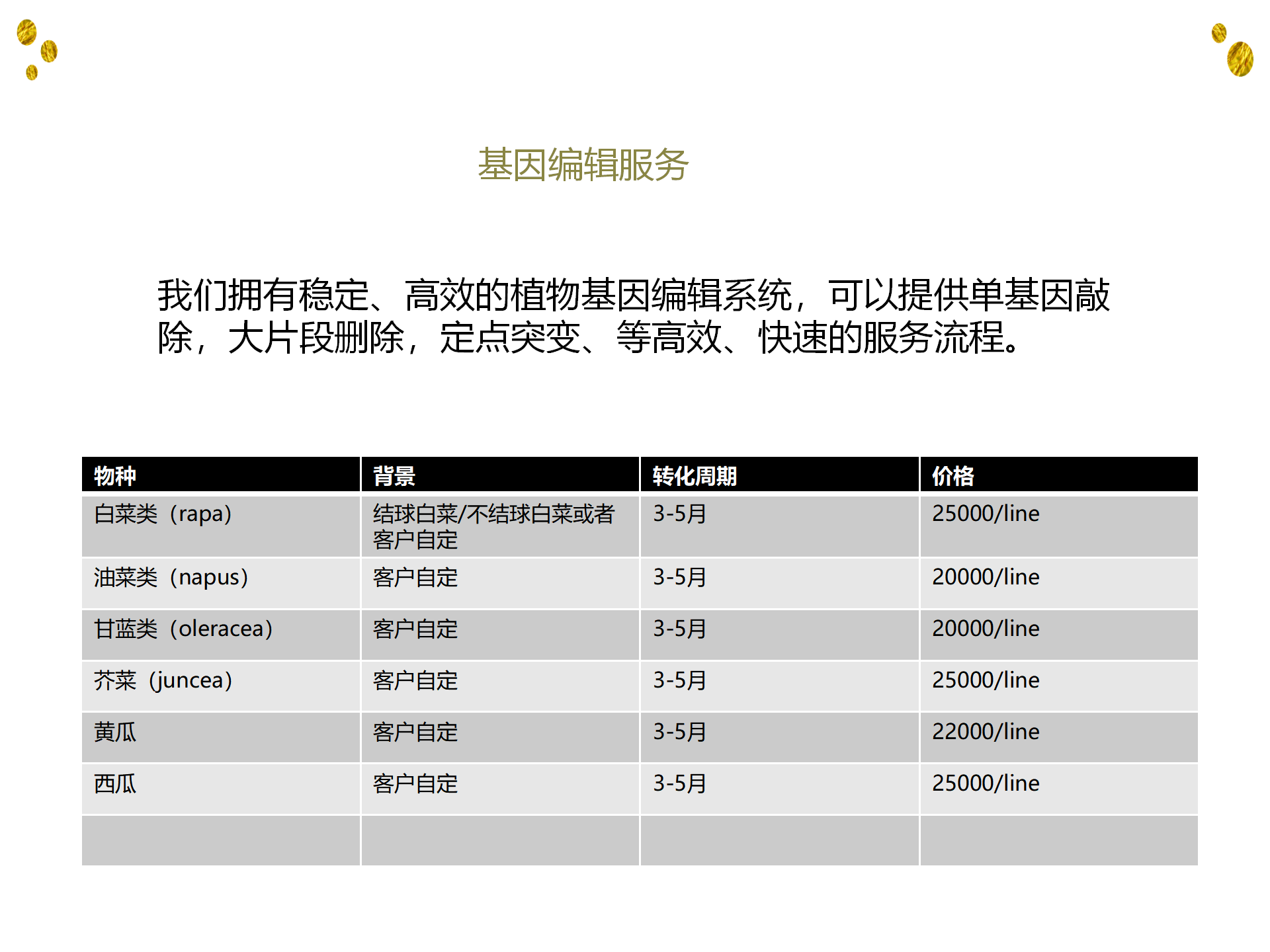Image resolution: width=1270 pixels, height=952 pixels.
Task: Click the 20000/line price for napus
Action: point(1059,583)
